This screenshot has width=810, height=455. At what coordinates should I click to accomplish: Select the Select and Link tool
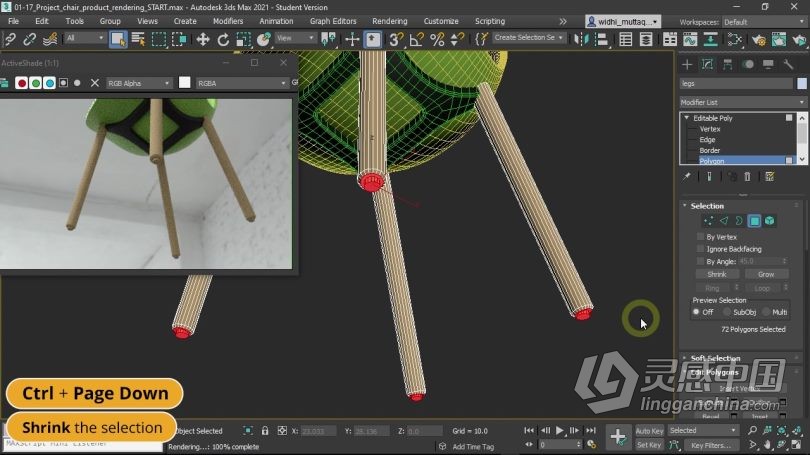(10, 39)
